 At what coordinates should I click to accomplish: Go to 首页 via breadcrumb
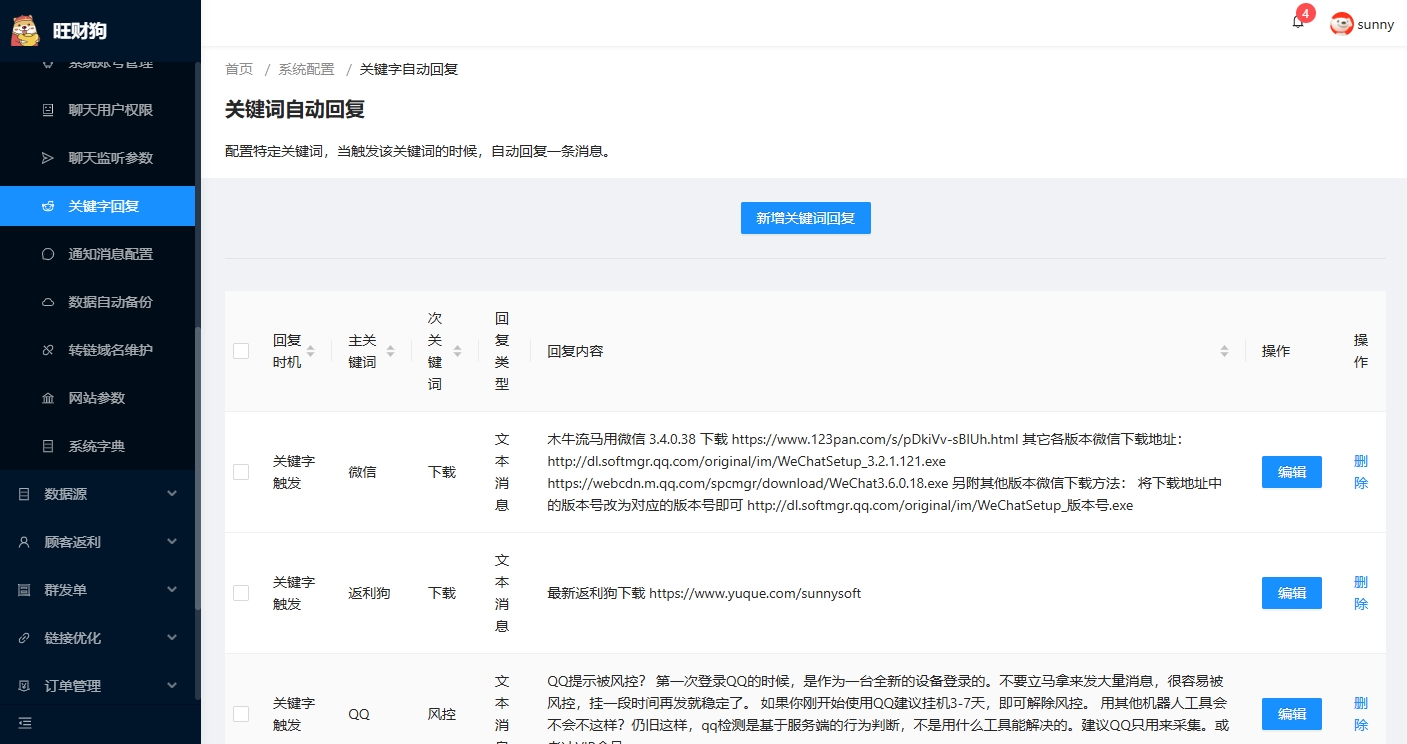[x=239, y=69]
